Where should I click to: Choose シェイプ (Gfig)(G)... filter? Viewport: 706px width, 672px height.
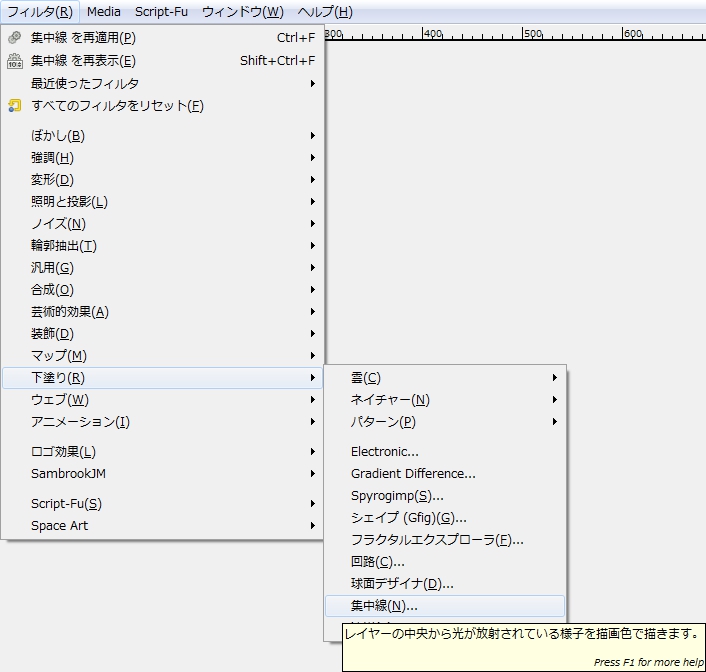coord(445,518)
